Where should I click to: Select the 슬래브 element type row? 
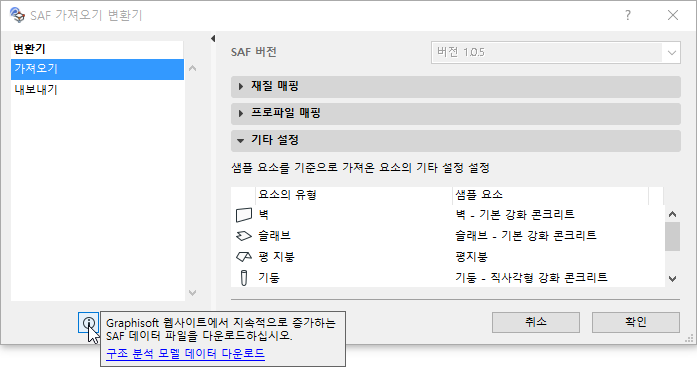pyautogui.click(x=448, y=236)
